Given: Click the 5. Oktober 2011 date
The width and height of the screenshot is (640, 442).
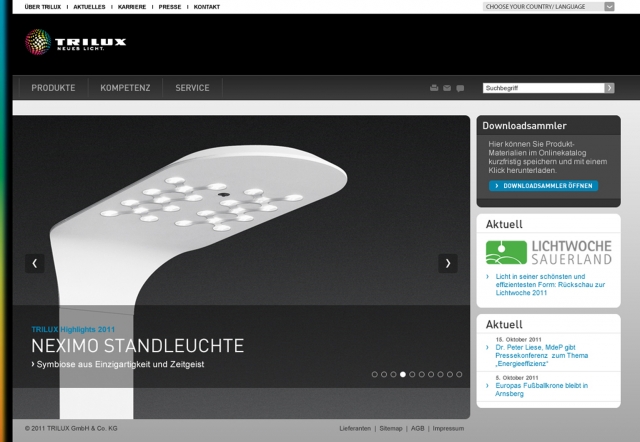Looking at the screenshot, I should click(x=517, y=378).
